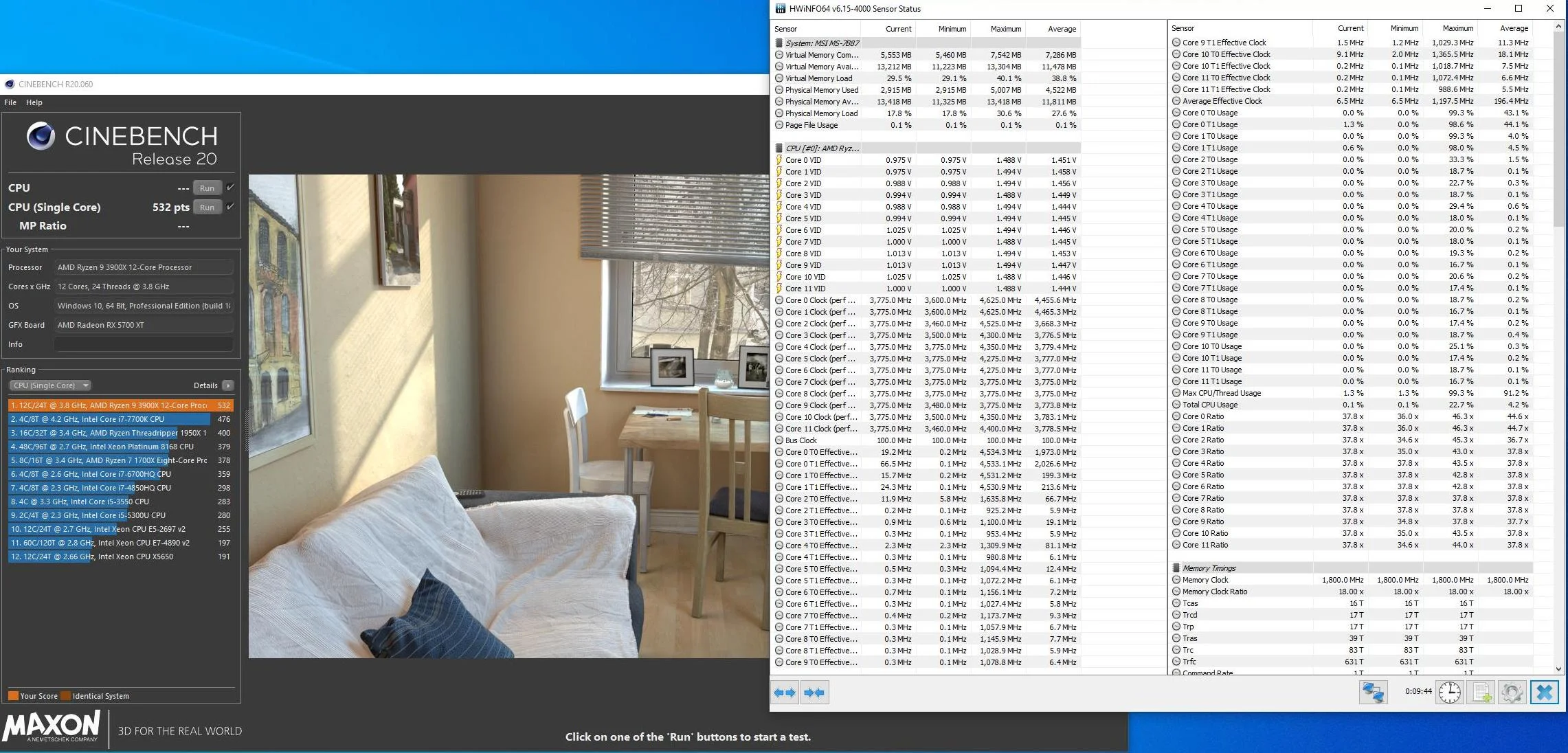The width and height of the screenshot is (1568, 753).
Task: Start logging with the document-plus icon
Action: [1481, 693]
